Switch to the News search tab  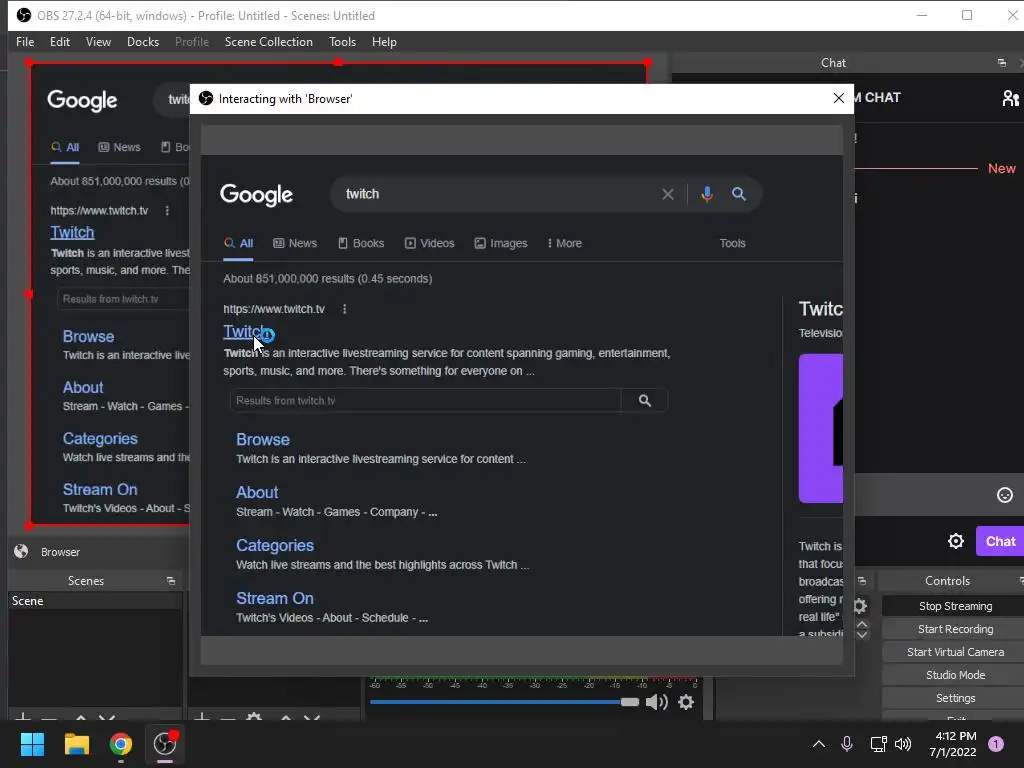pyautogui.click(x=295, y=243)
